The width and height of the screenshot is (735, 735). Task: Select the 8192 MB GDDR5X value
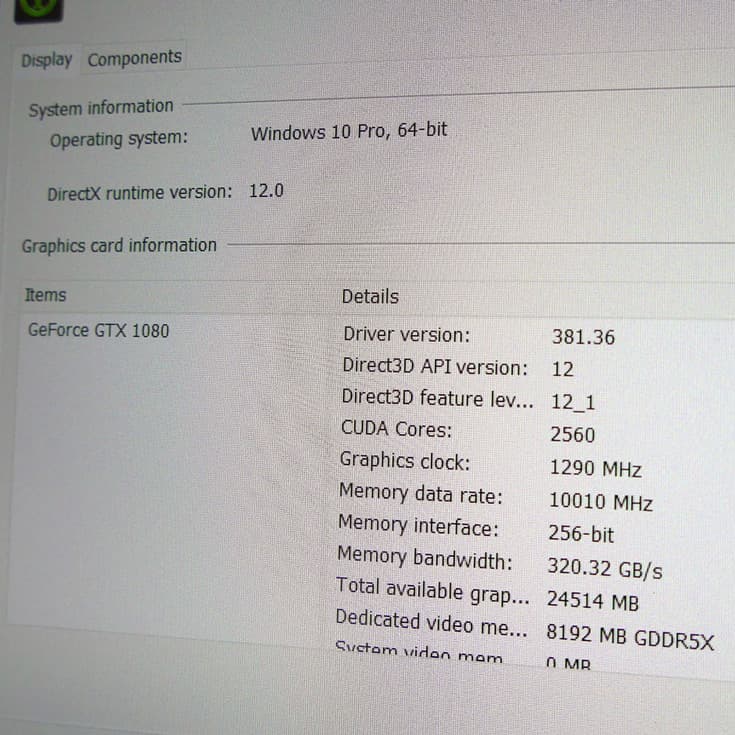click(630, 637)
